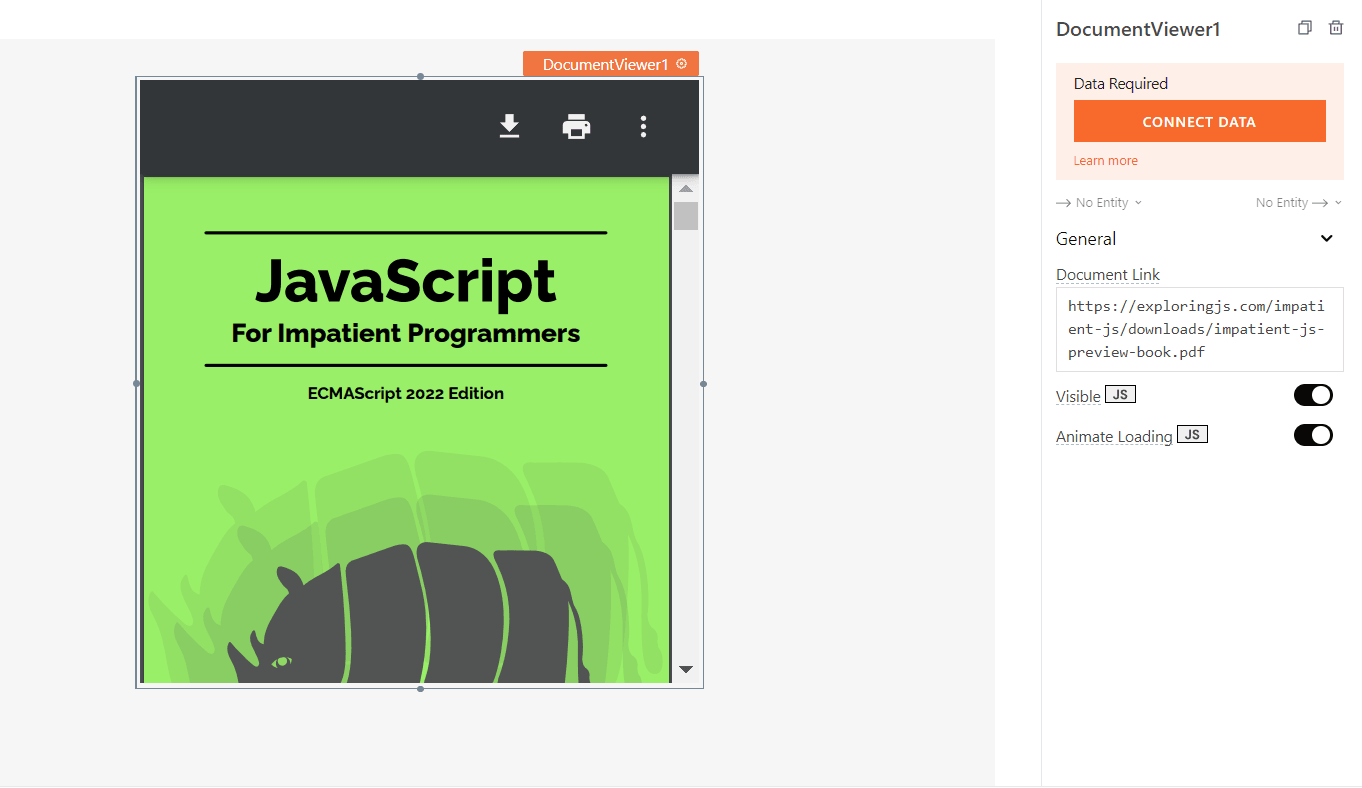Open the three-dot more options menu
The height and width of the screenshot is (788, 1362).
[643, 127]
